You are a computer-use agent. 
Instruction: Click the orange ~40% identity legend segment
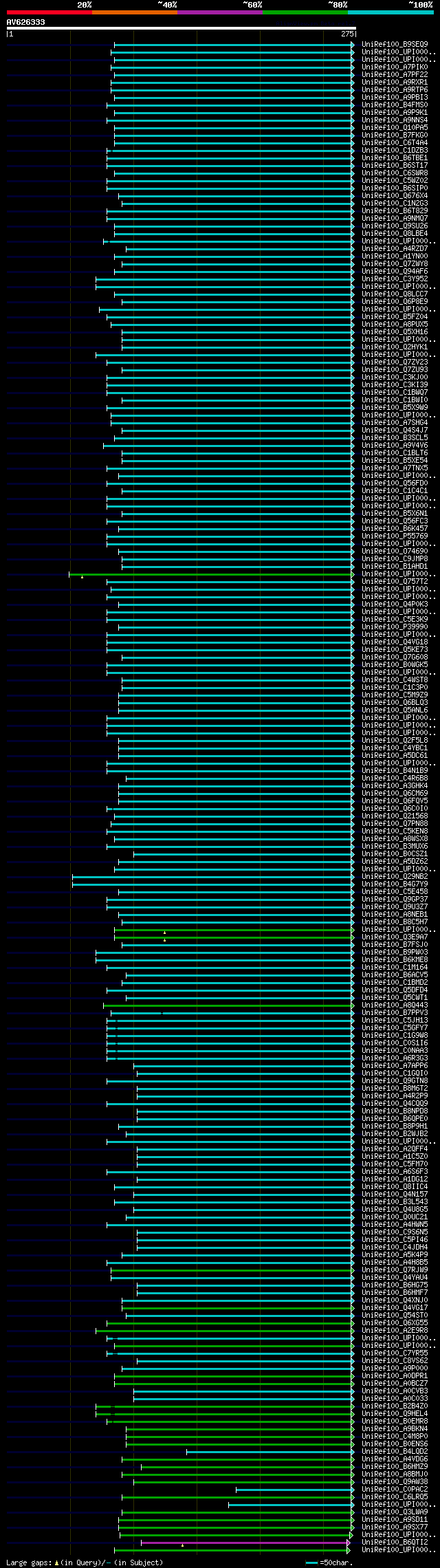[x=135, y=12]
